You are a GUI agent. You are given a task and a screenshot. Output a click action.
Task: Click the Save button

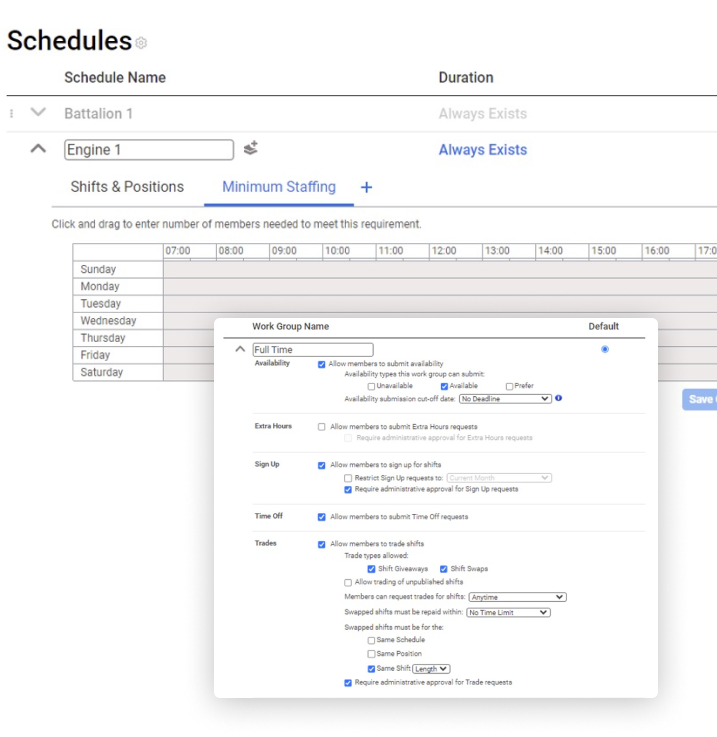(x=700, y=399)
